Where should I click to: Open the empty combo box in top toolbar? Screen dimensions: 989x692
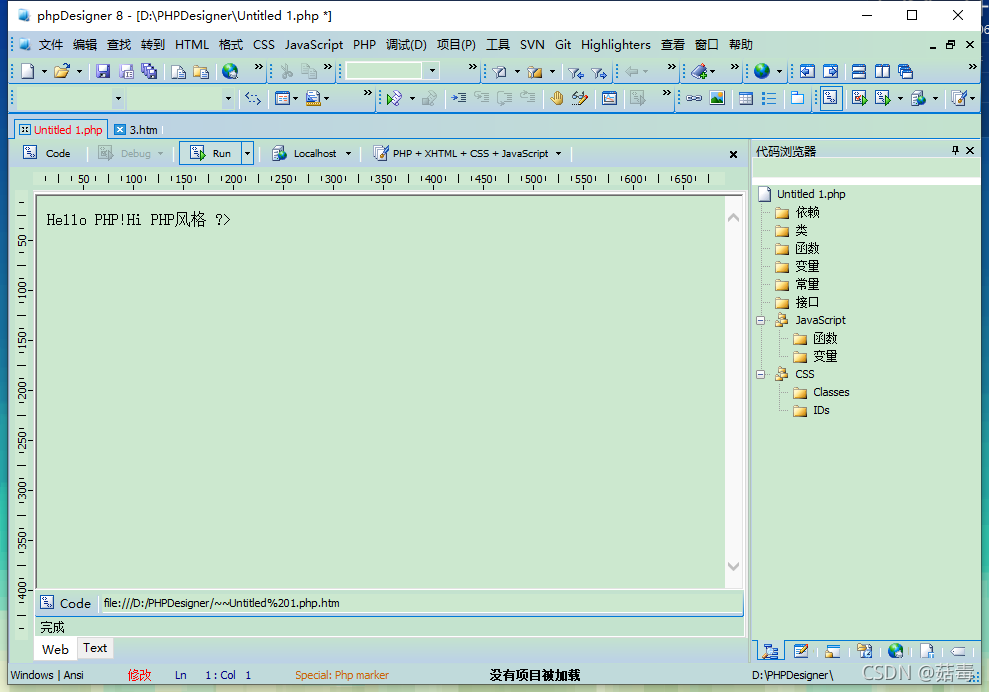[x=392, y=71]
